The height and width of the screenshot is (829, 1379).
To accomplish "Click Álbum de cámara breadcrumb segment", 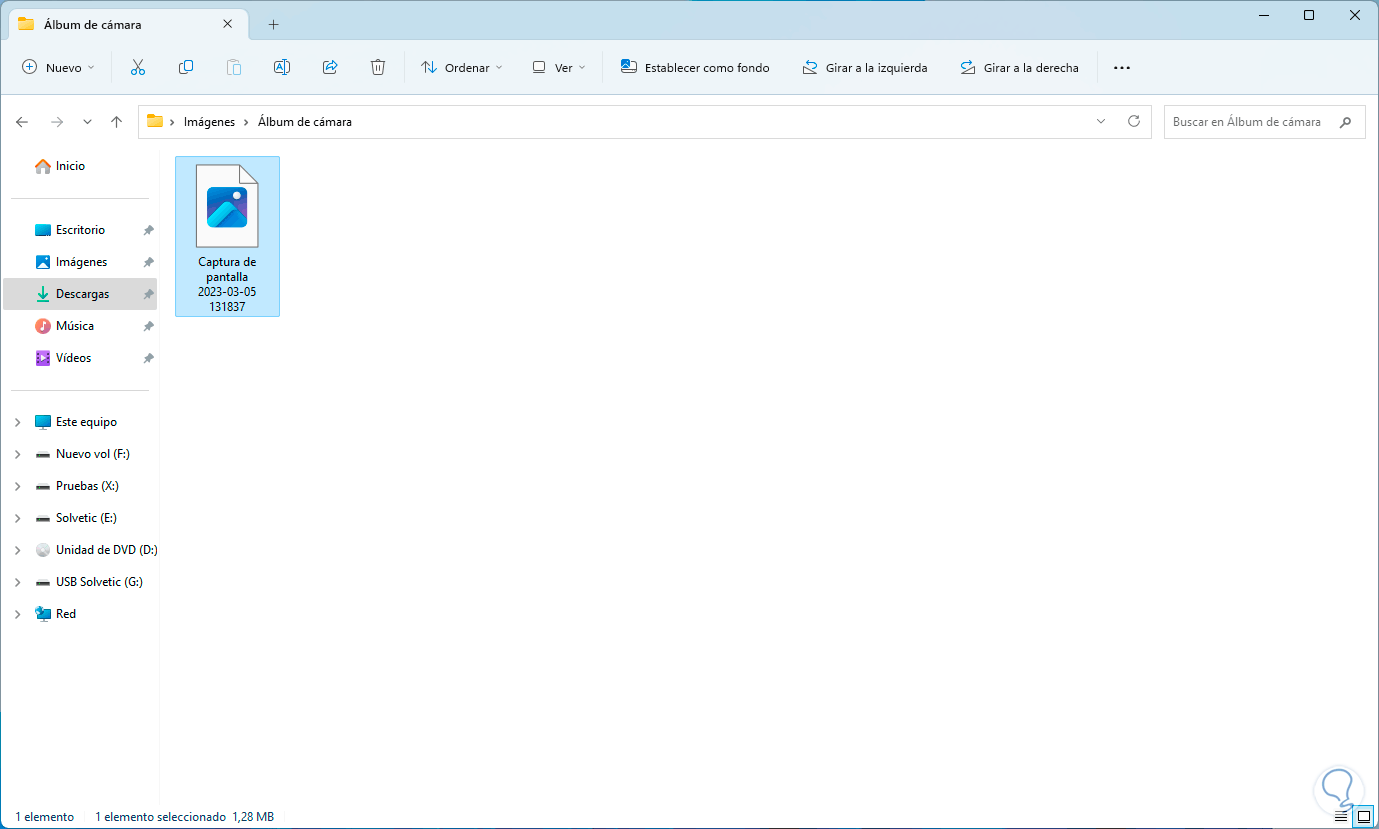I will (305, 122).
